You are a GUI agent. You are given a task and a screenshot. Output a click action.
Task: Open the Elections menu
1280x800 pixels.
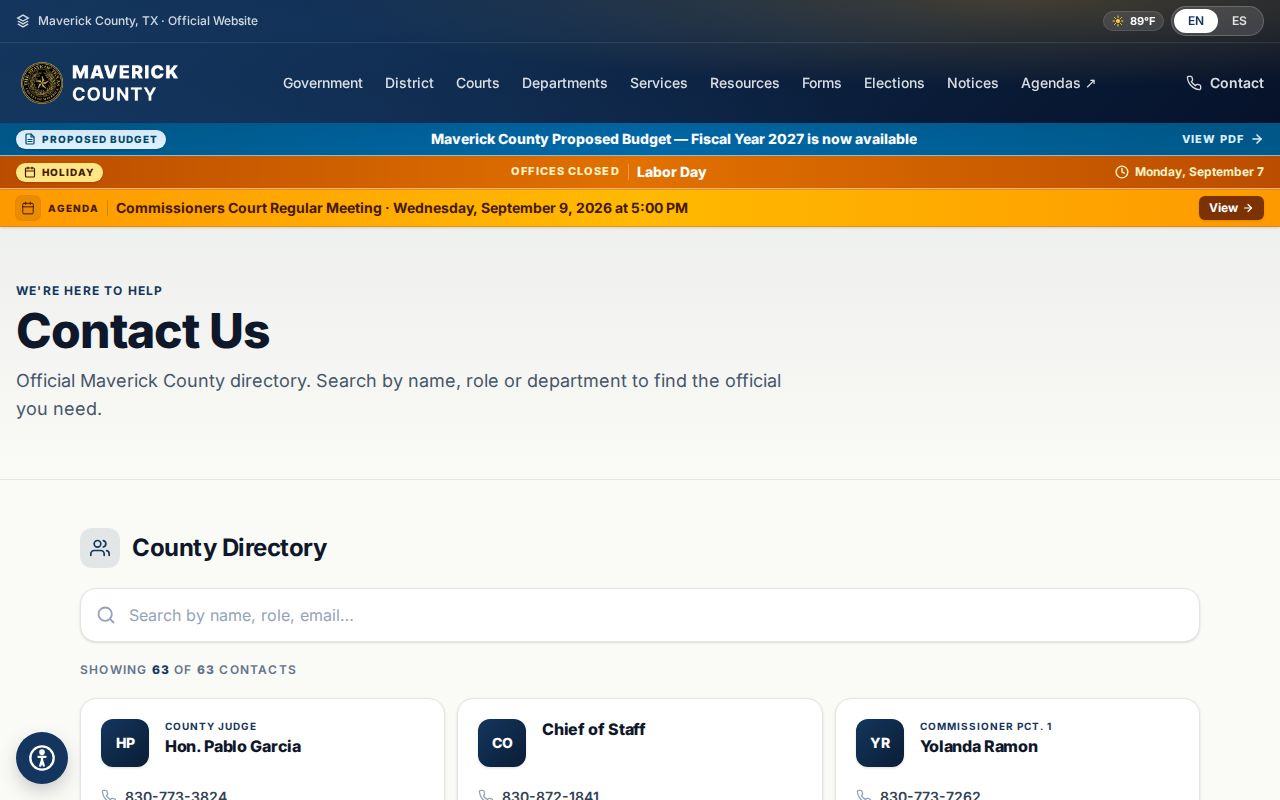894,83
